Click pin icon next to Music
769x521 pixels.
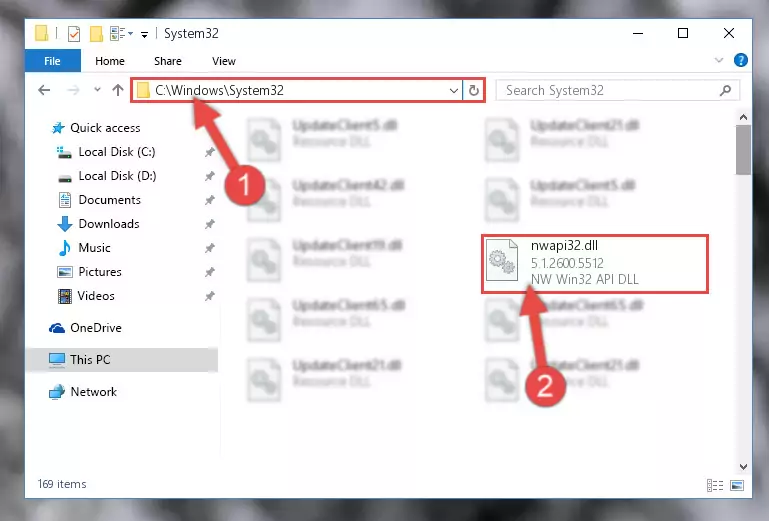[210, 248]
